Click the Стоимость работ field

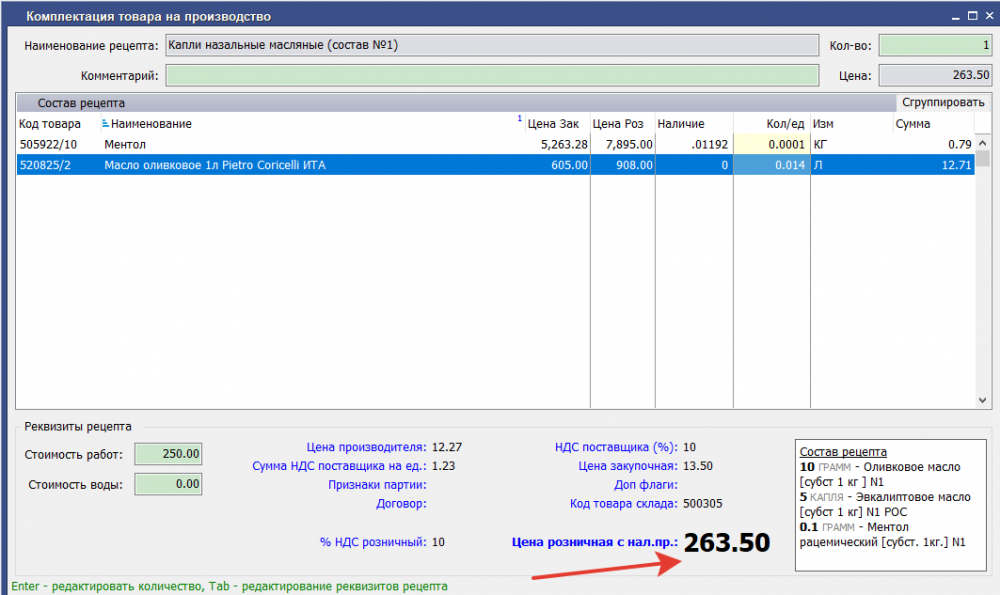point(168,454)
